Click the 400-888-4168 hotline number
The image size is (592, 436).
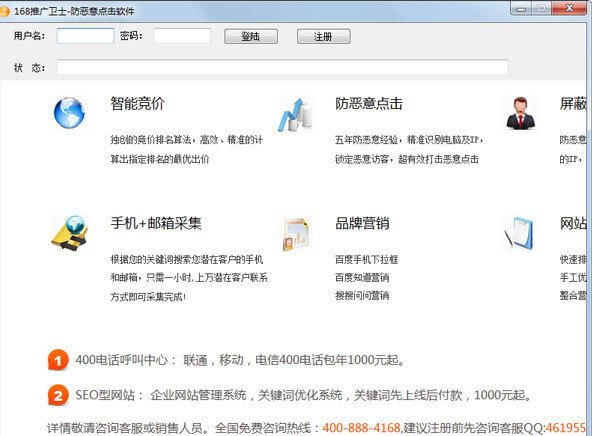tap(361, 428)
